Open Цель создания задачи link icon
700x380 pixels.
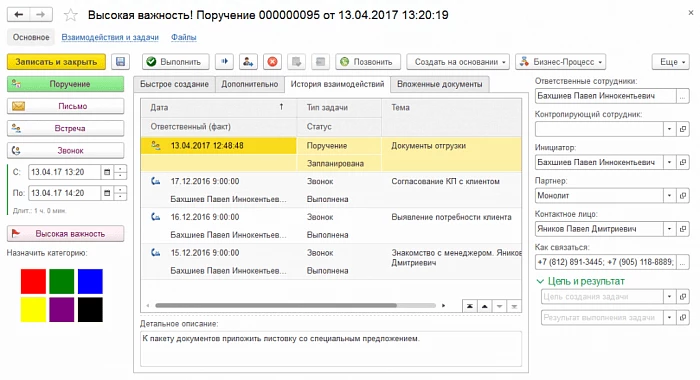point(683,296)
